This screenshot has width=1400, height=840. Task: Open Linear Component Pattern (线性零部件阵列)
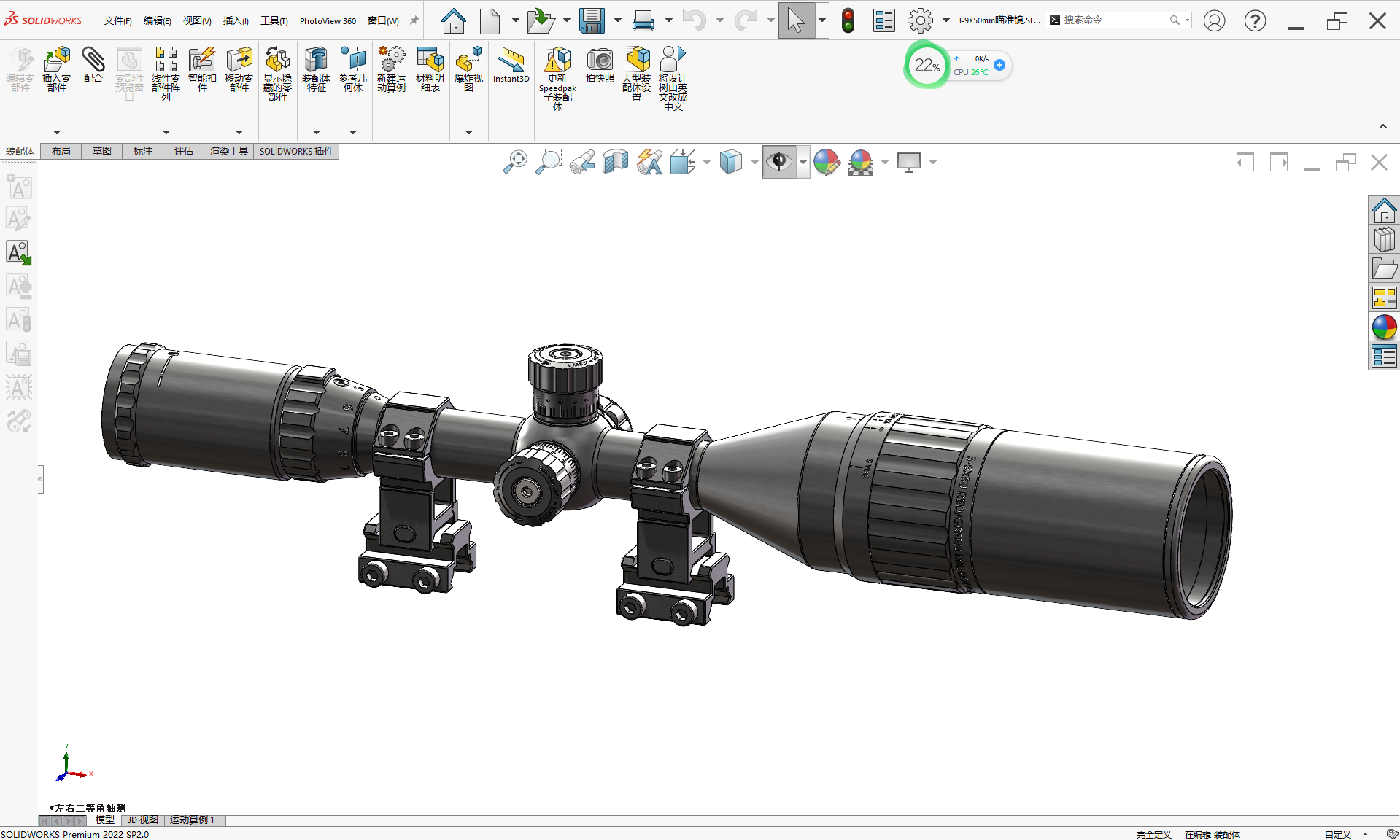pyautogui.click(x=166, y=74)
